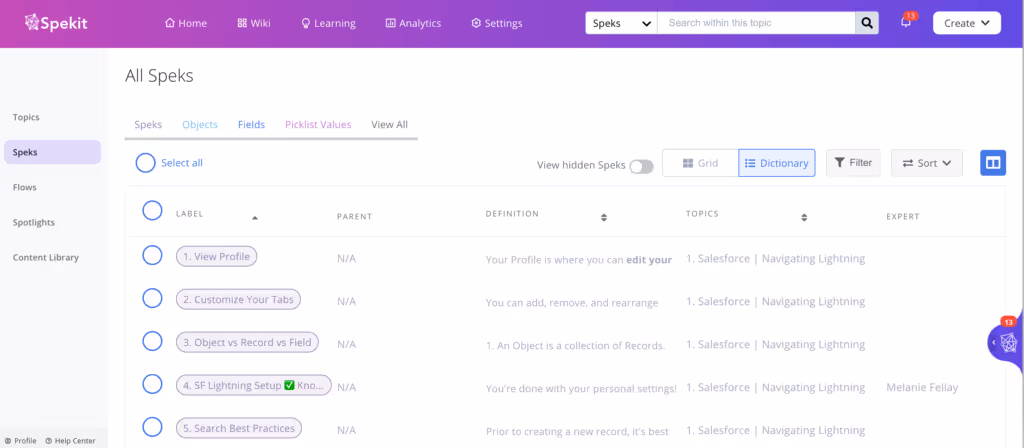This screenshot has height=448, width=1024.
Task: Open Settings in the top navigation
Action: pos(496,23)
